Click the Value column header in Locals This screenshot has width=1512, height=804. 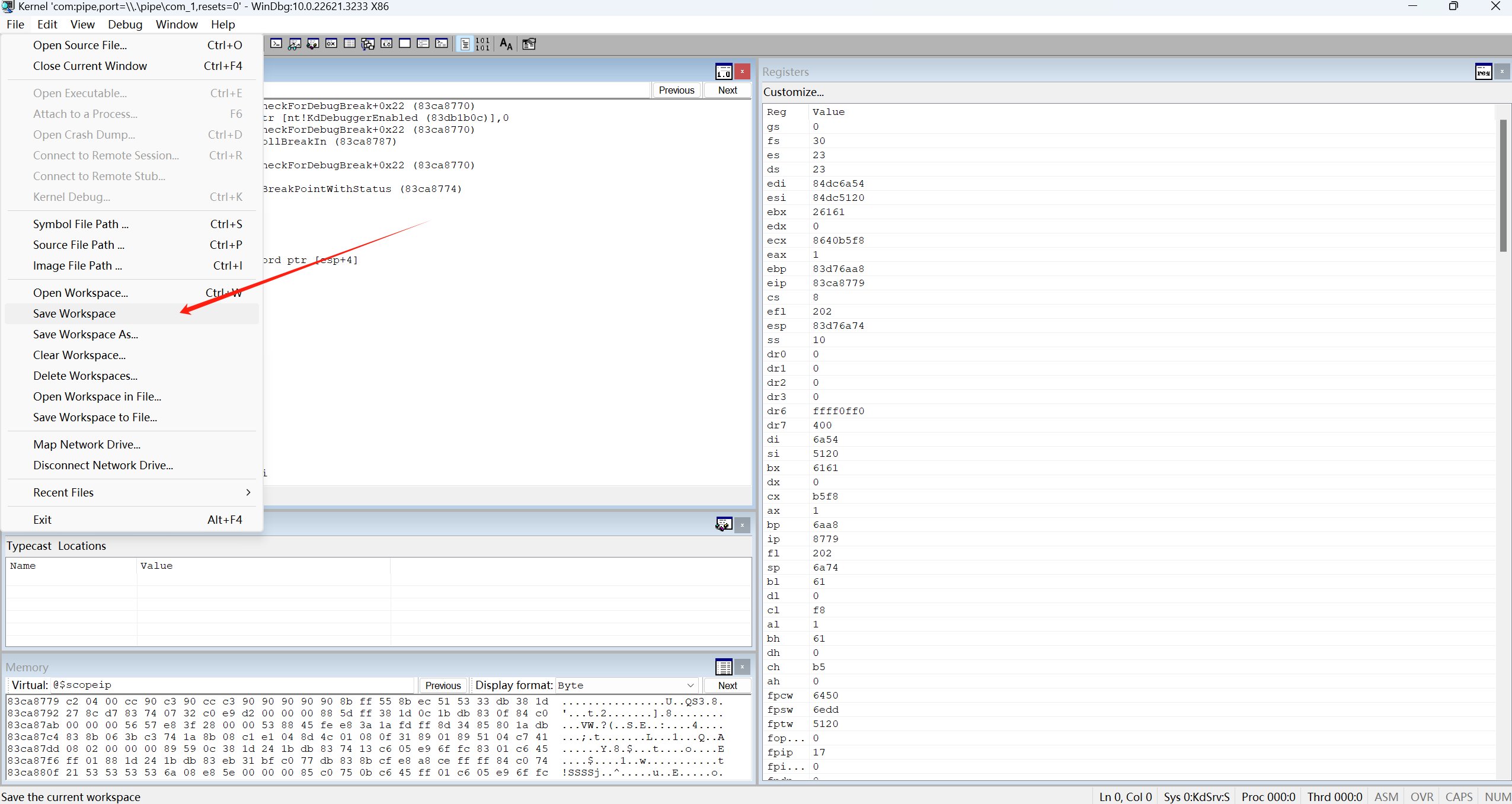click(264, 566)
